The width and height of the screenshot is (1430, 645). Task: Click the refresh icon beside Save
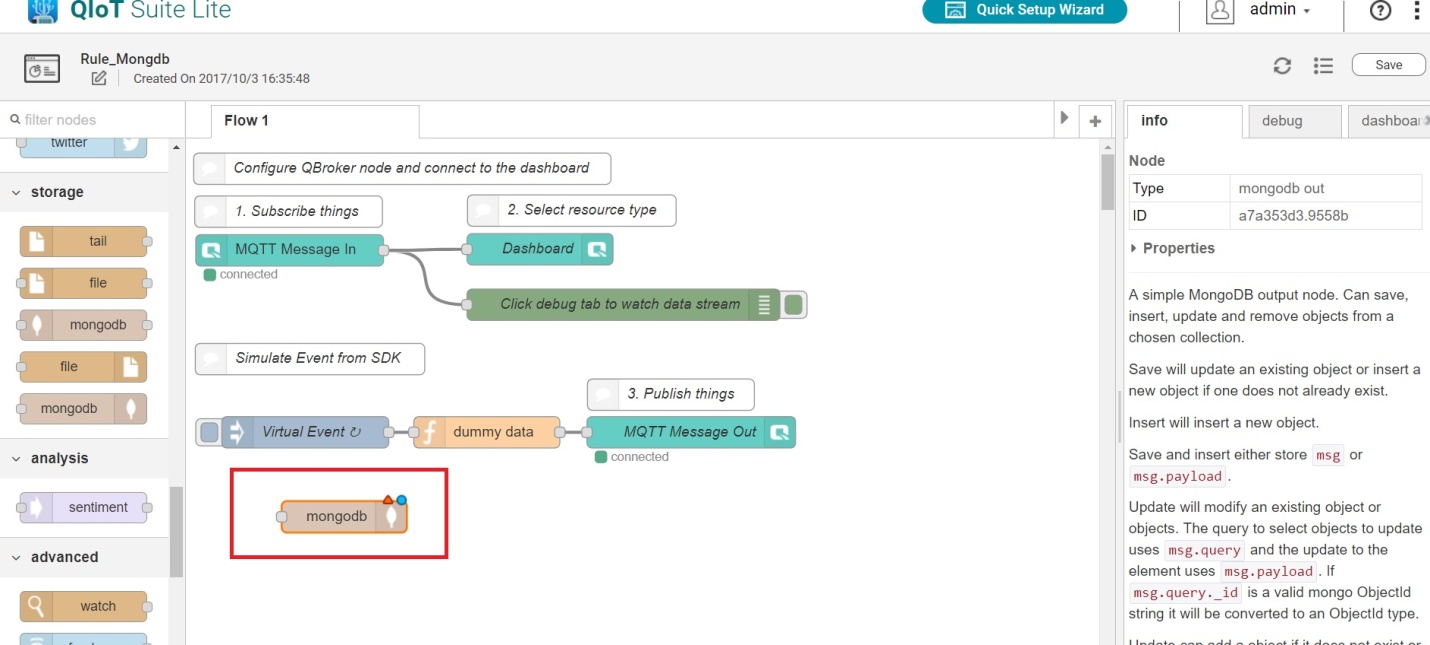point(1282,65)
